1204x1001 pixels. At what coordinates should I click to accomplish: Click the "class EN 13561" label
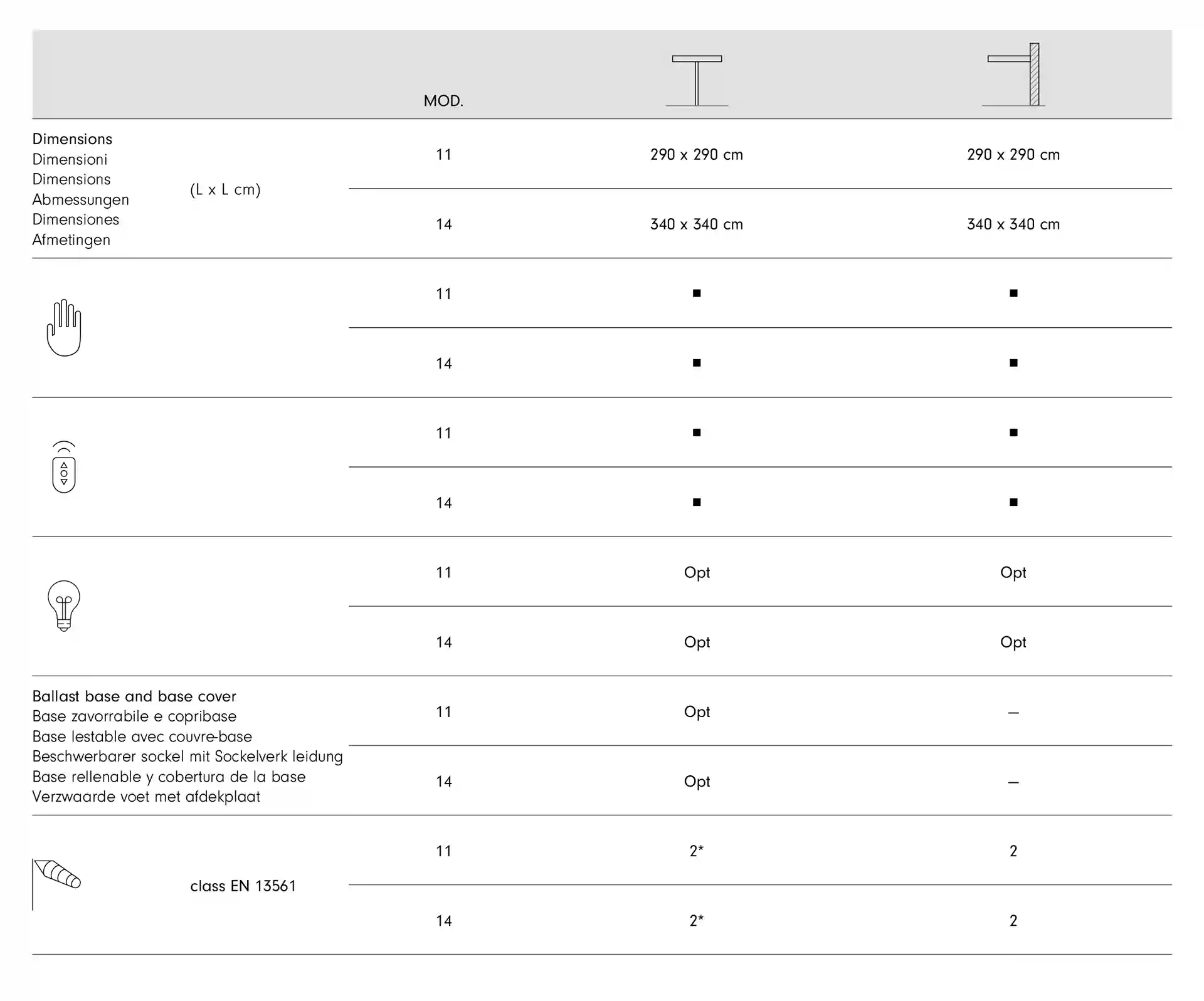(243, 886)
